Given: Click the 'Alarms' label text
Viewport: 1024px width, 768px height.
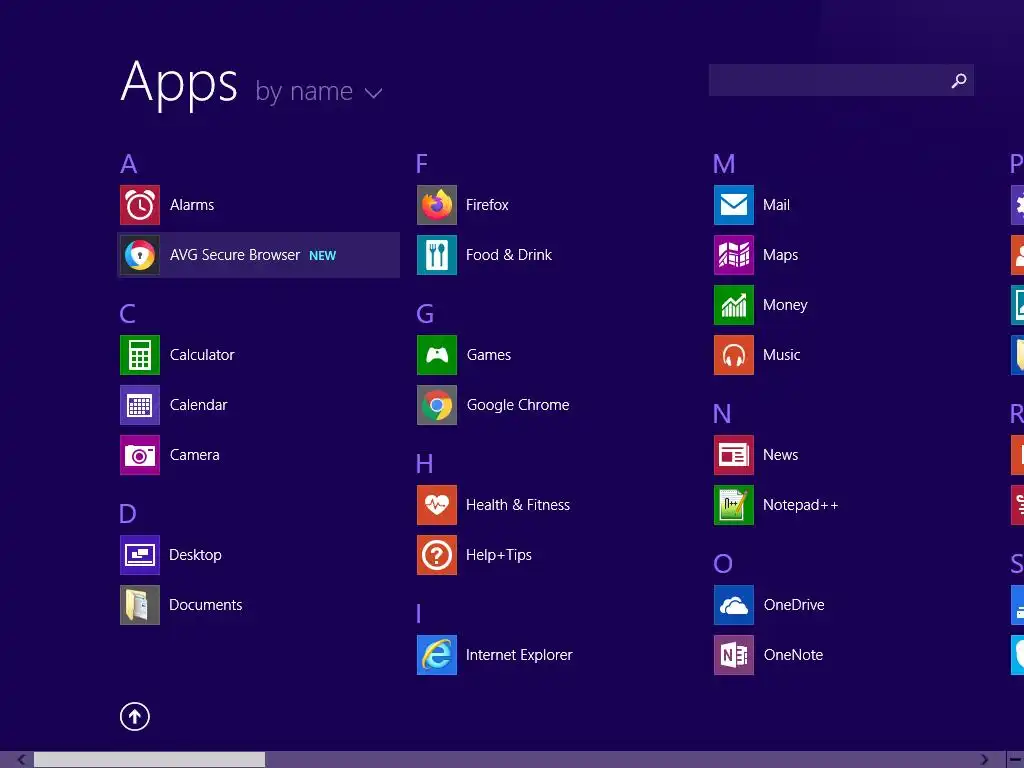Looking at the screenshot, I should click(192, 205).
